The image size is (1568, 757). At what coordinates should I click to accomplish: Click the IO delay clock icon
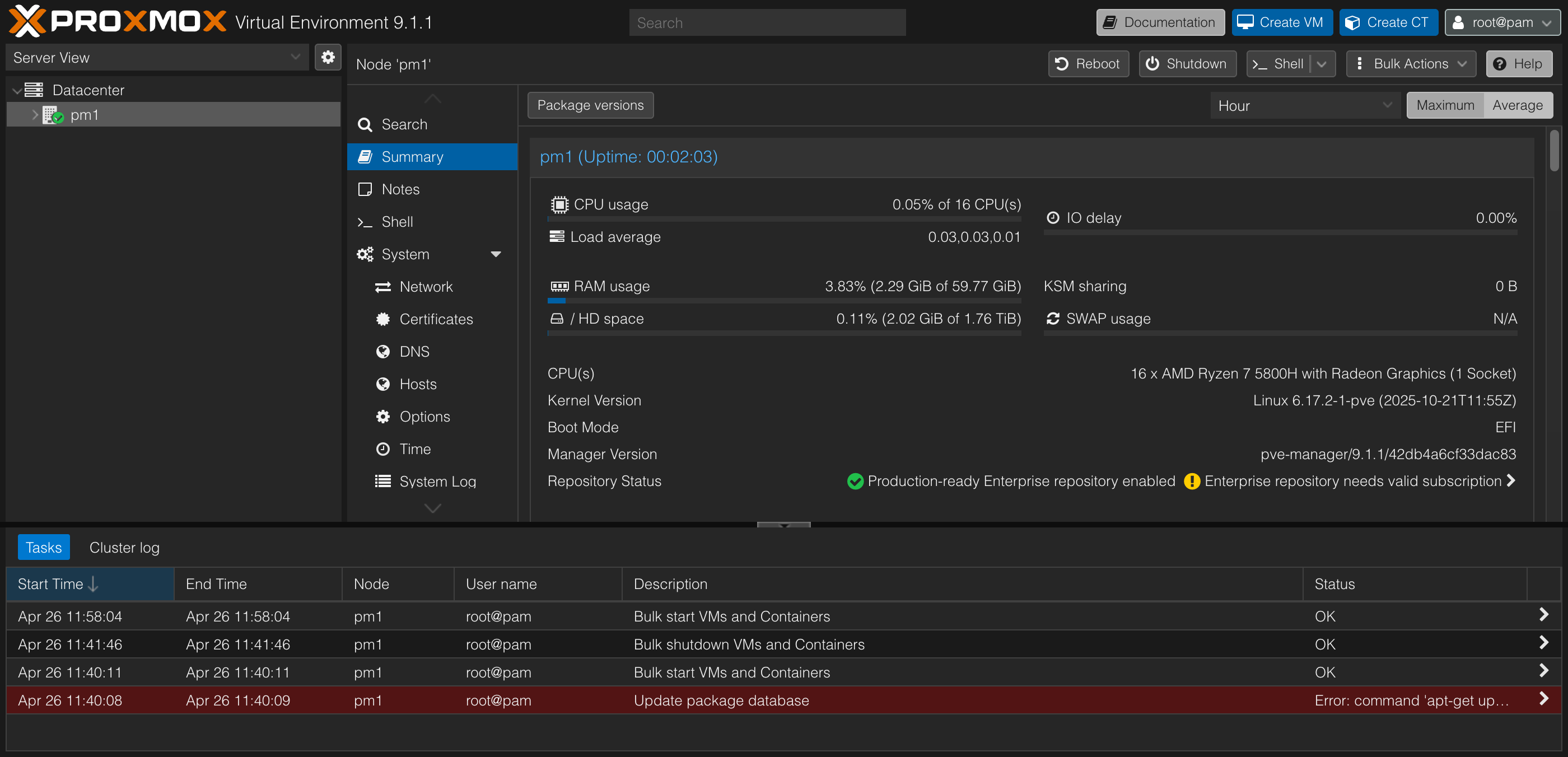tap(1052, 218)
